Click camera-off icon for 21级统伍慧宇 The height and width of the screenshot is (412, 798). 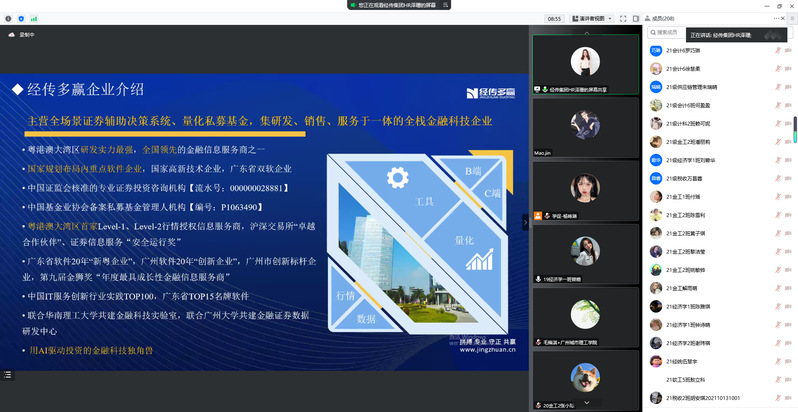click(788, 361)
